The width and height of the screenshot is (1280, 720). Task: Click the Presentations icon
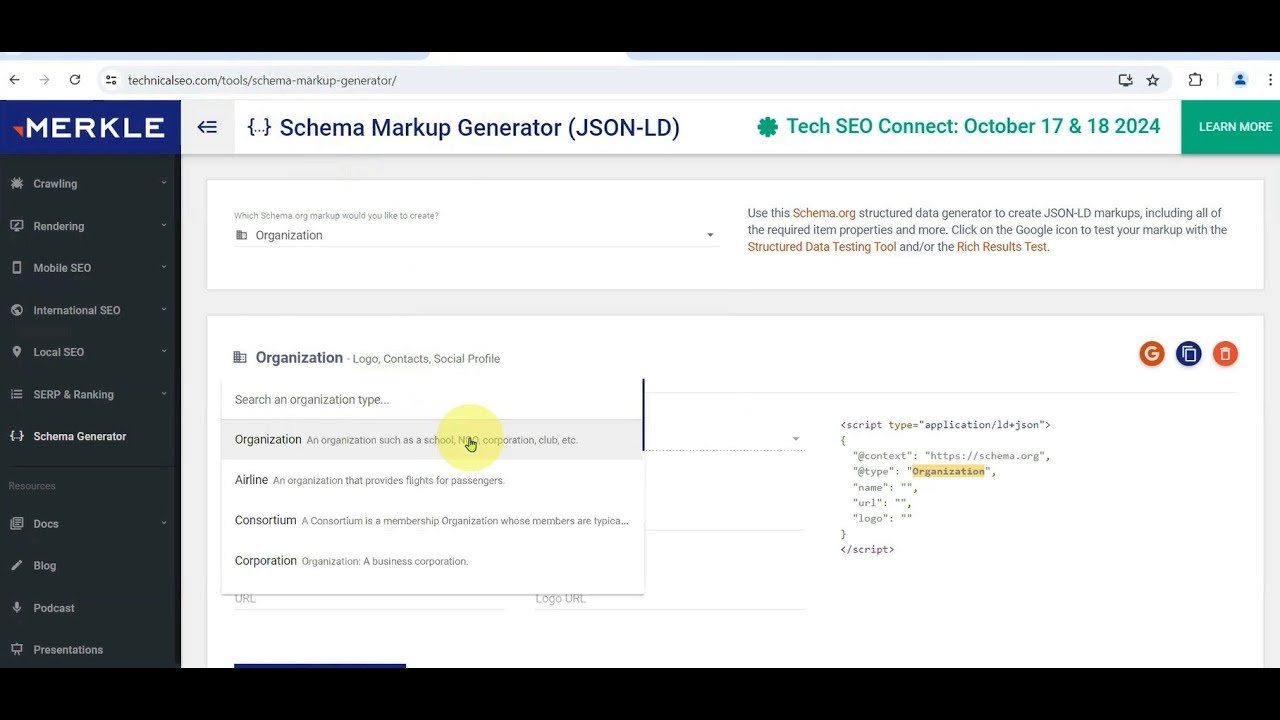click(x=16, y=650)
